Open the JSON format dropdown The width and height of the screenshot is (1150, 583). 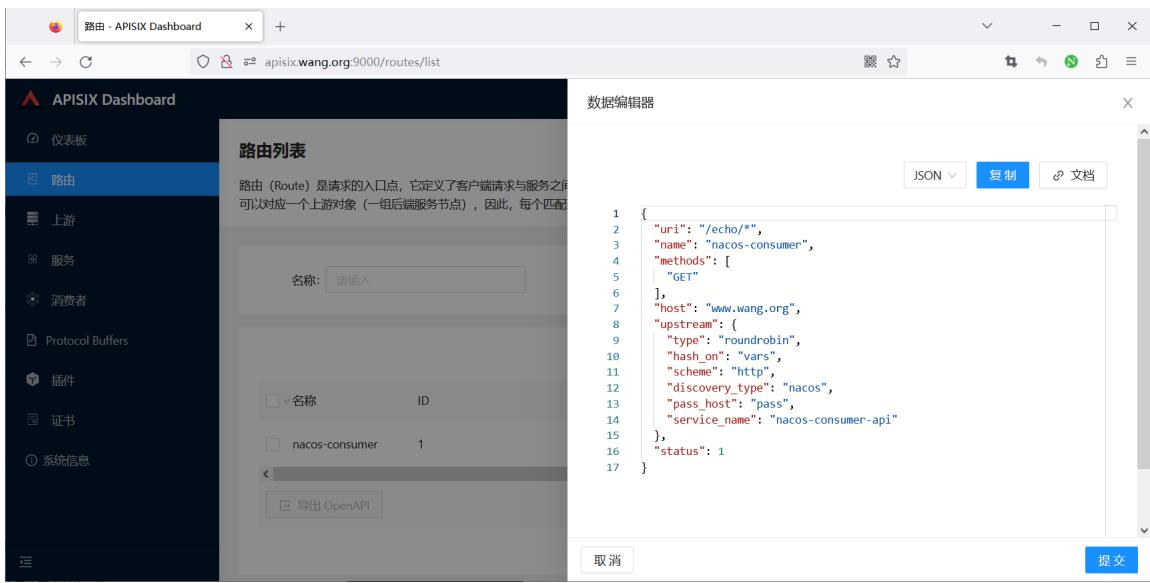pyautogui.click(x=934, y=175)
